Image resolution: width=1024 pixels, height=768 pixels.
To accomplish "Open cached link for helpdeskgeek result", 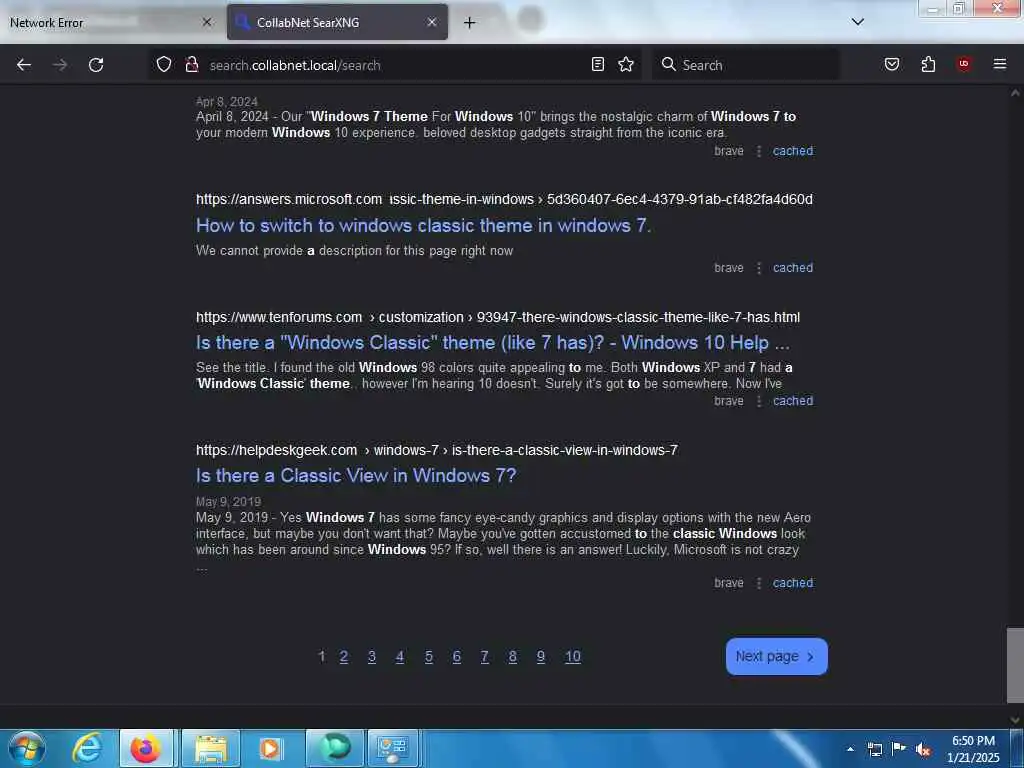I will pyautogui.click(x=793, y=583).
